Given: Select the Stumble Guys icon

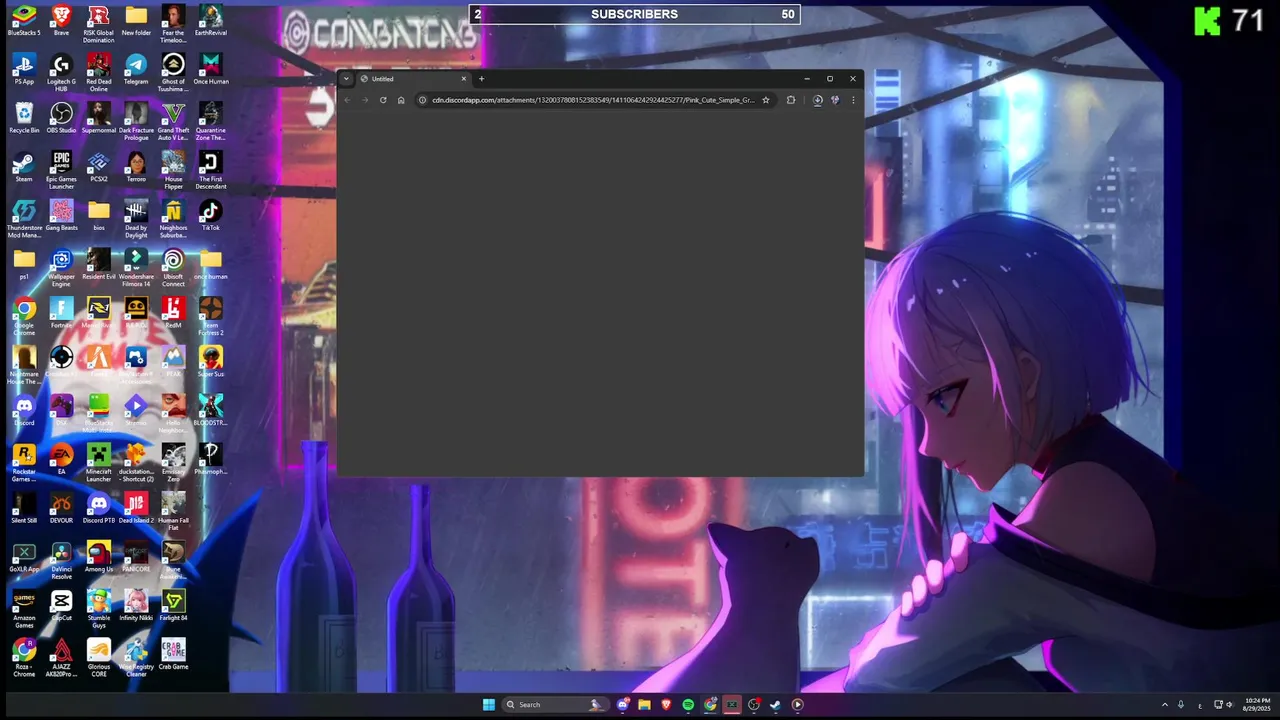Looking at the screenshot, I should (98, 612).
